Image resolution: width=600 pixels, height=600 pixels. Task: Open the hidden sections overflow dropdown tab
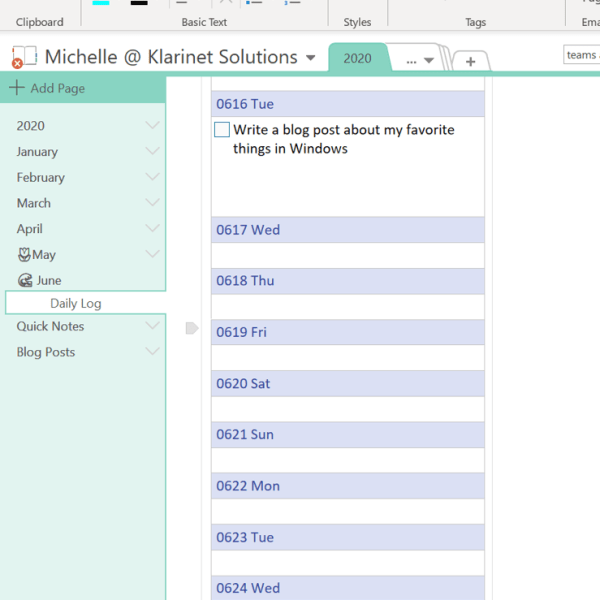pyautogui.click(x=420, y=60)
